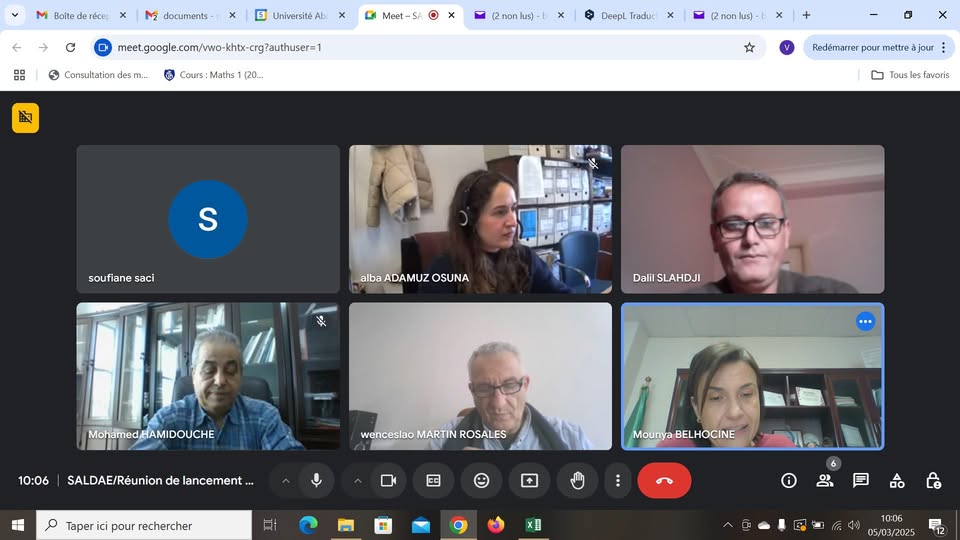The image size is (960, 540).
Task: Open the emoji reaction picker
Action: (481, 481)
